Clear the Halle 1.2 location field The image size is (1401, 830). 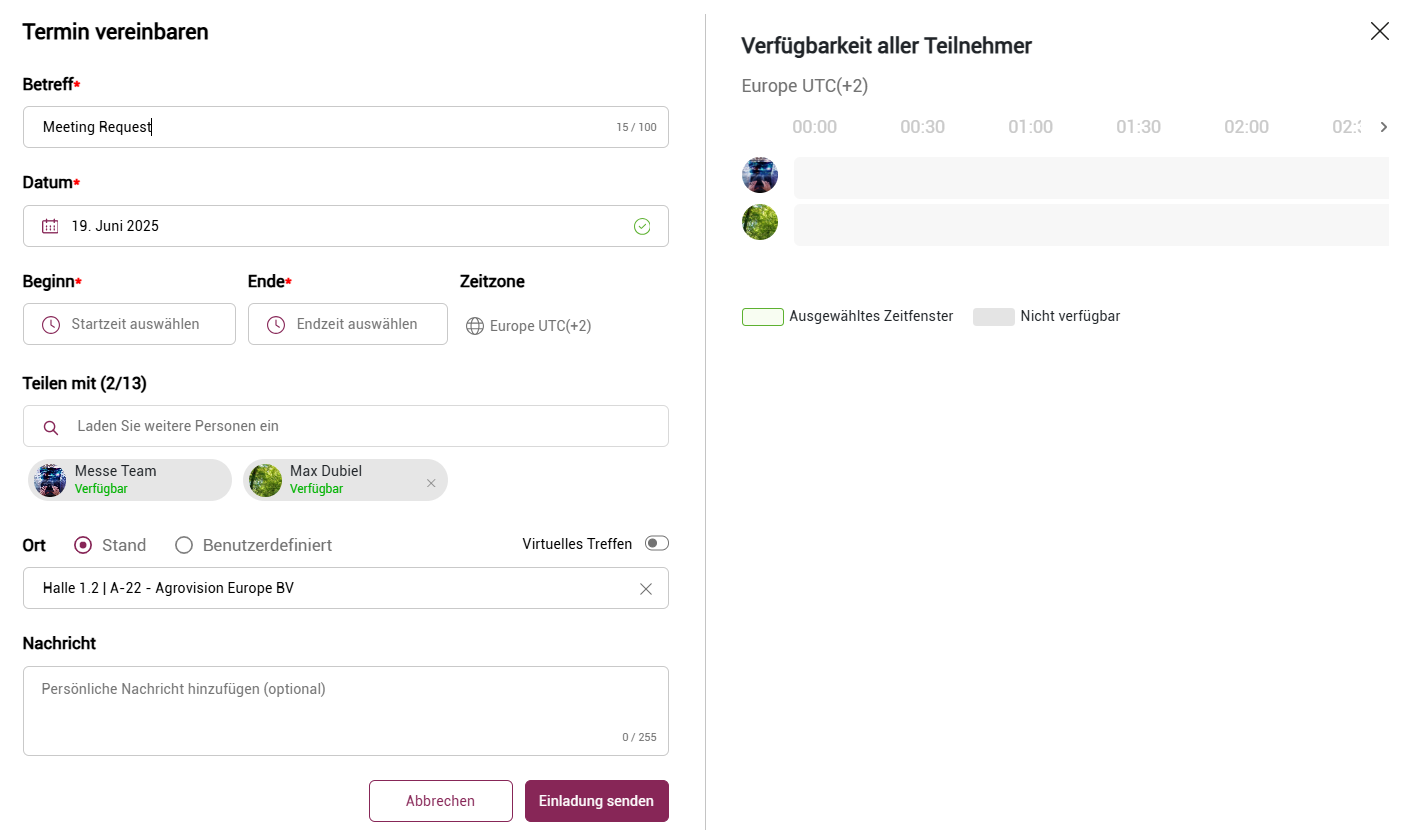pos(646,589)
